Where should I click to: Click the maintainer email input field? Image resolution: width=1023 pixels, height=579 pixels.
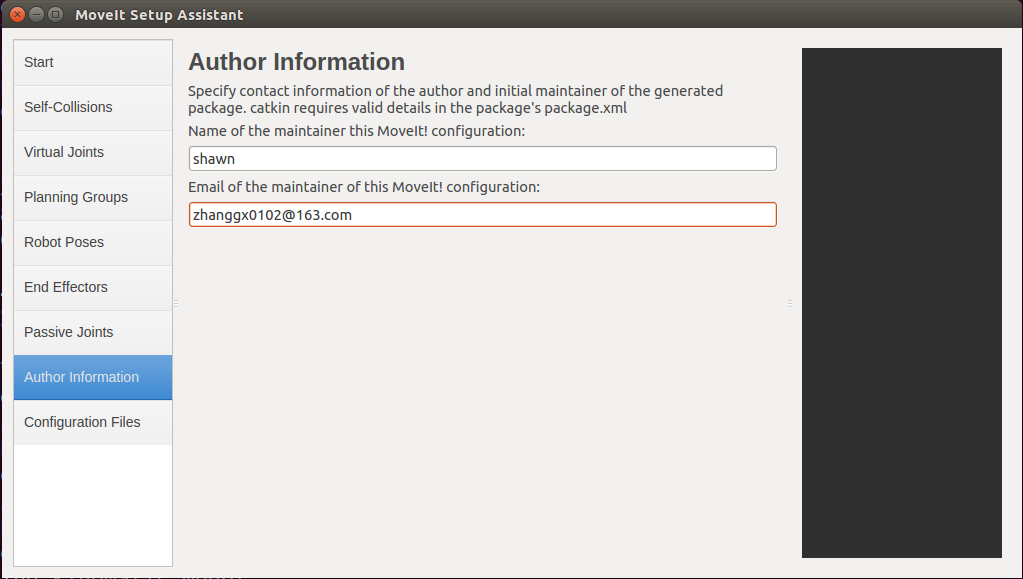[482, 215]
